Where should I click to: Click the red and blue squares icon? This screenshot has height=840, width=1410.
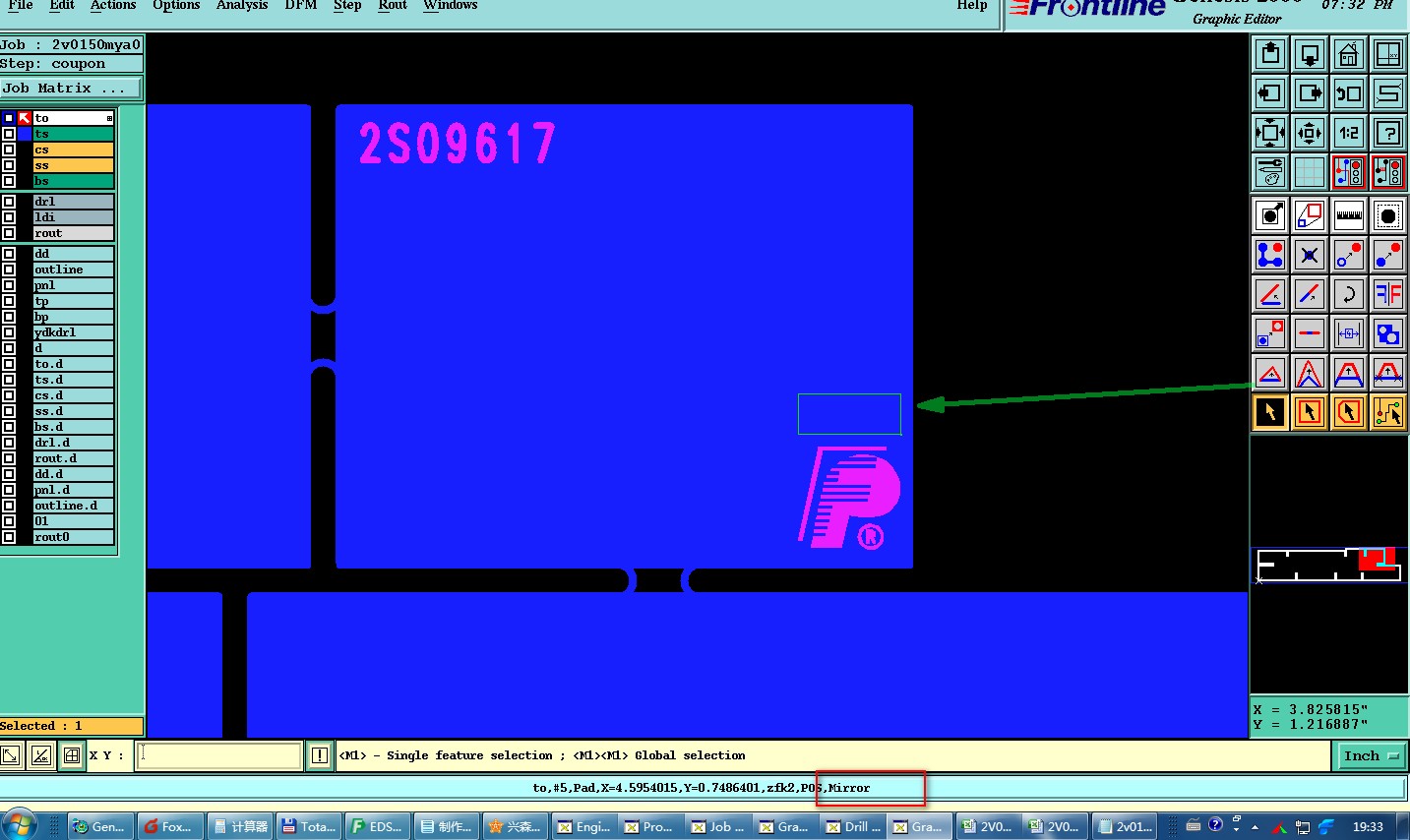point(1310,215)
